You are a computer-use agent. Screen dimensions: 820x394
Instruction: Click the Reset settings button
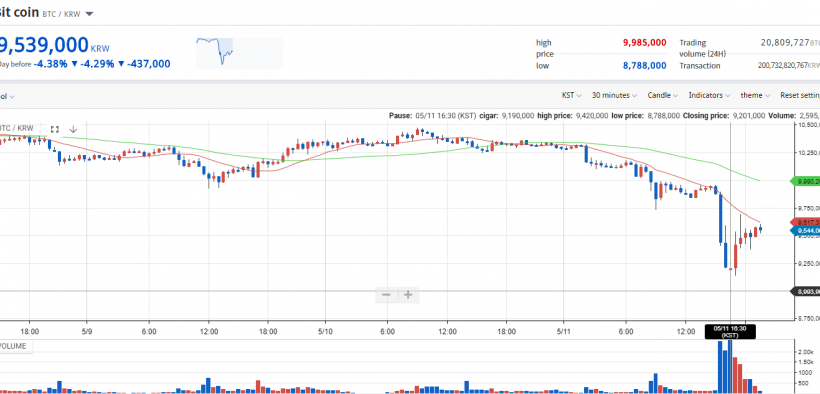point(800,95)
